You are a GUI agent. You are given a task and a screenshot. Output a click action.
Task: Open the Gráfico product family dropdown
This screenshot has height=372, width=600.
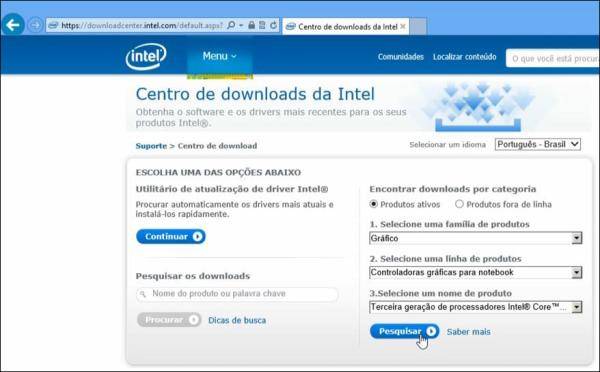point(476,238)
